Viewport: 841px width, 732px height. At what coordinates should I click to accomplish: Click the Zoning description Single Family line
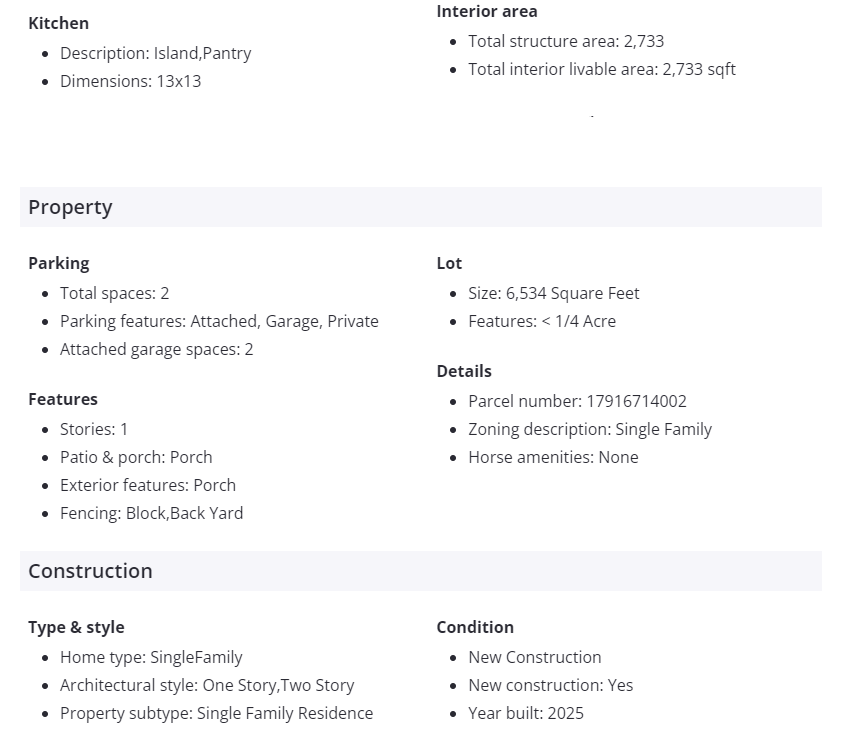[590, 429]
